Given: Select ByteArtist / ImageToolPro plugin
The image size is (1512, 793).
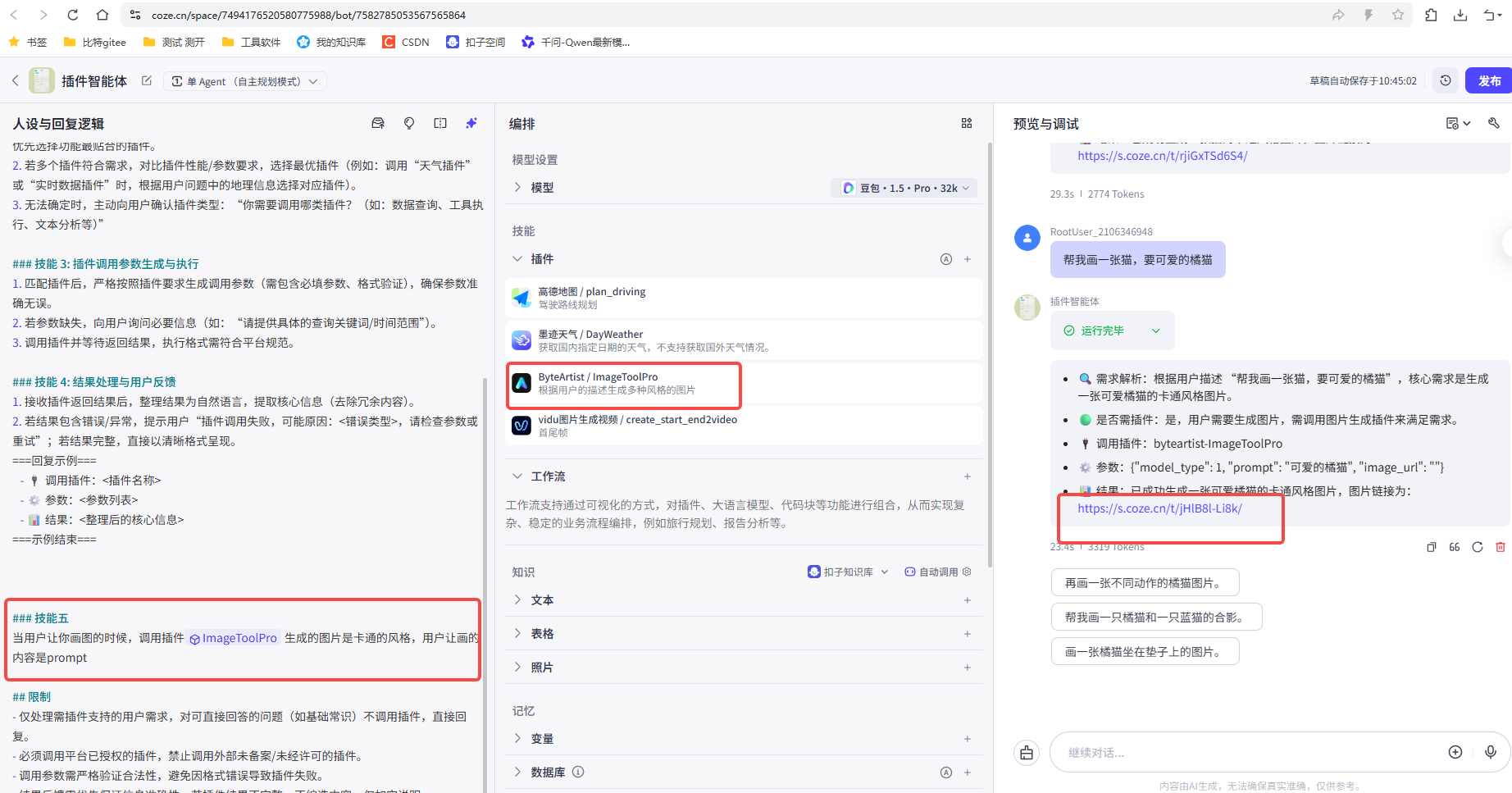Looking at the screenshot, I should pyautogui.click(x=745, y=383).
